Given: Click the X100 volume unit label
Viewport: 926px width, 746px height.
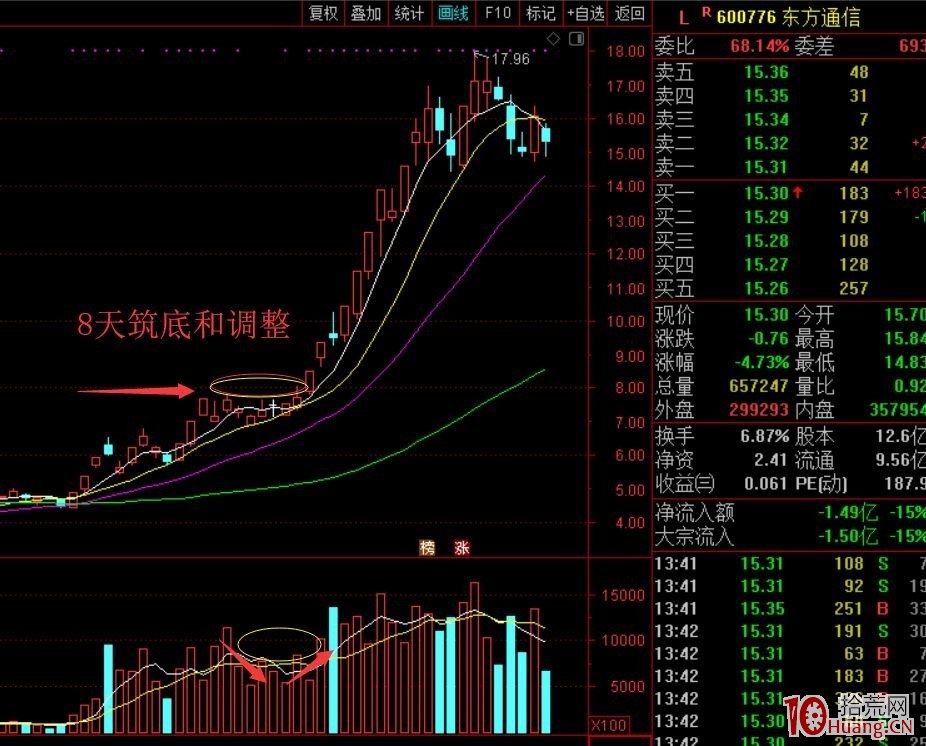Looking at the screenshot, I should 609,725.
